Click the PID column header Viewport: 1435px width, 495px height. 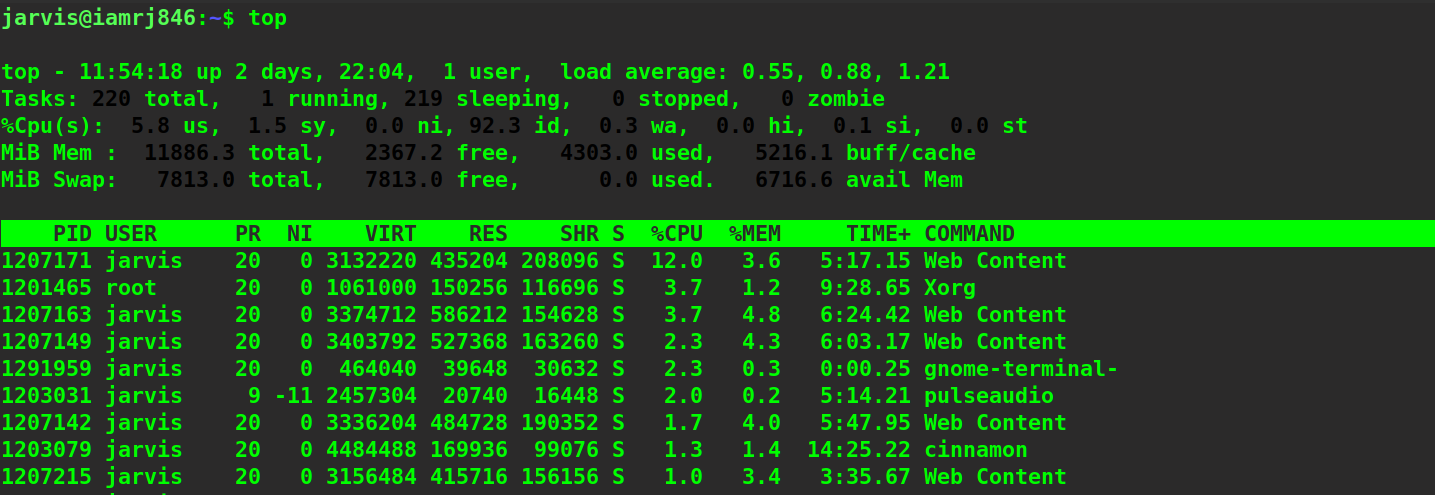[72, 234]
